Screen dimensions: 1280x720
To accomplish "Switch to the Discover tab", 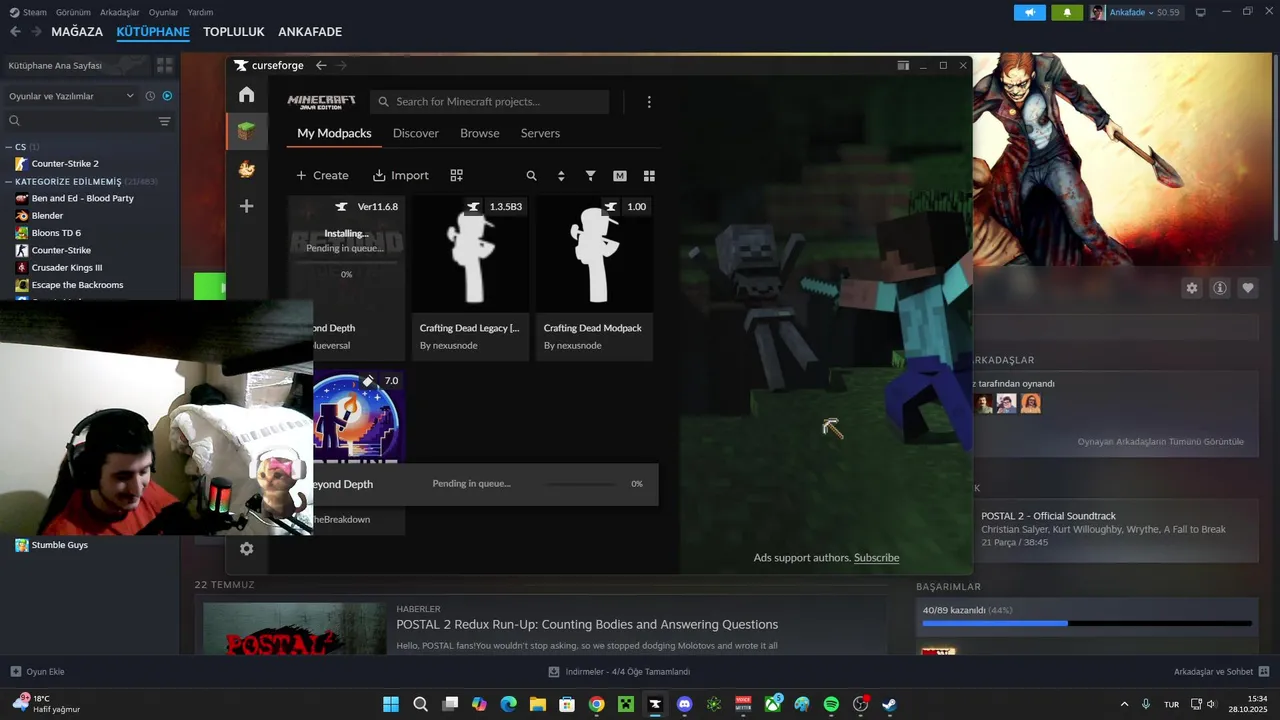I will (x=416, y=133).
